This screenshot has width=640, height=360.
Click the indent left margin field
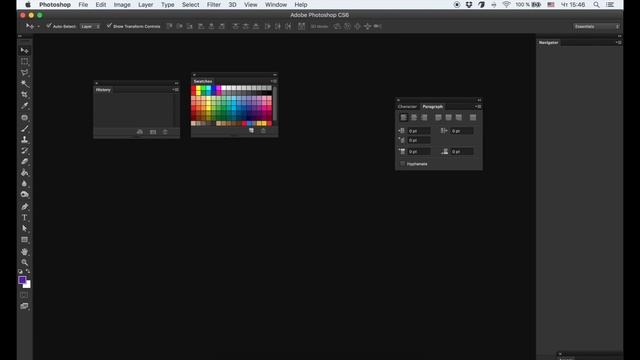tap(419, 131)
